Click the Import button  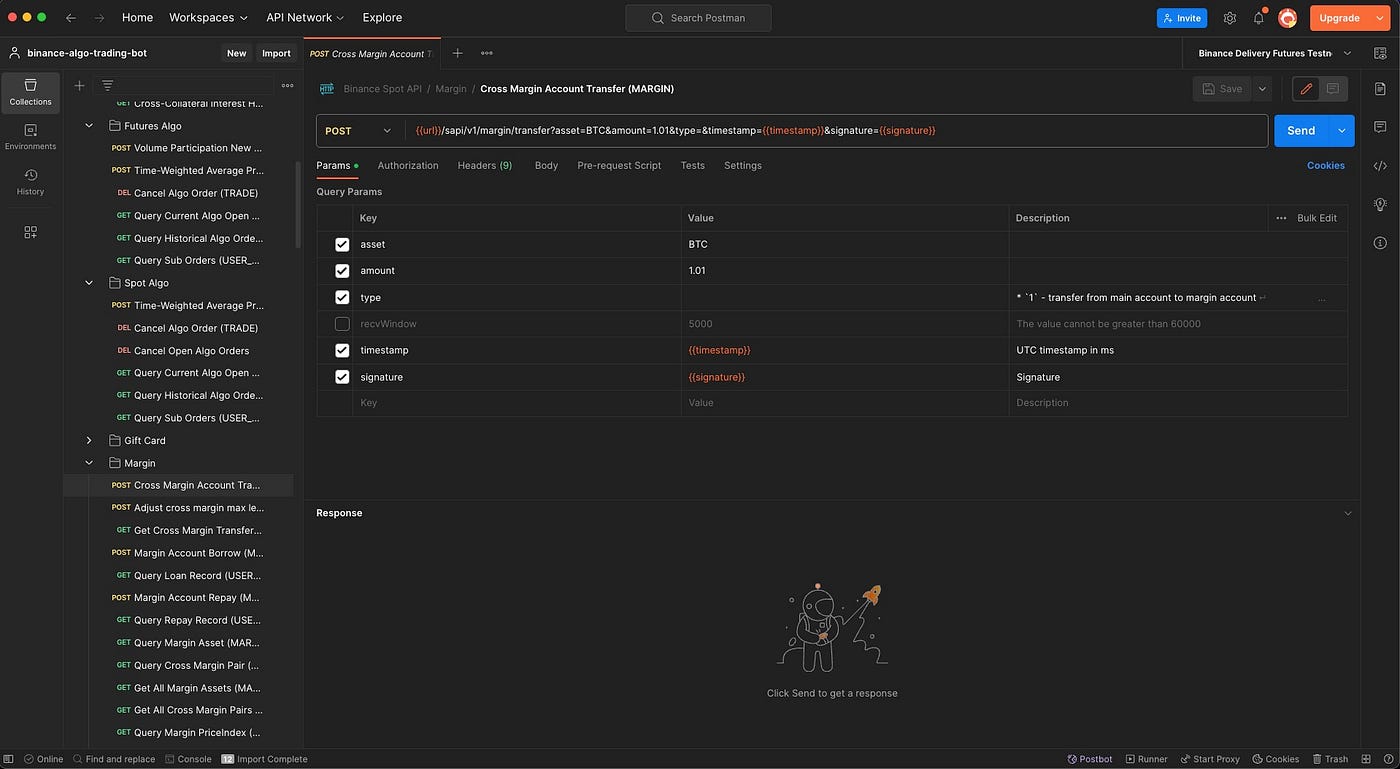tap(276, 53)
